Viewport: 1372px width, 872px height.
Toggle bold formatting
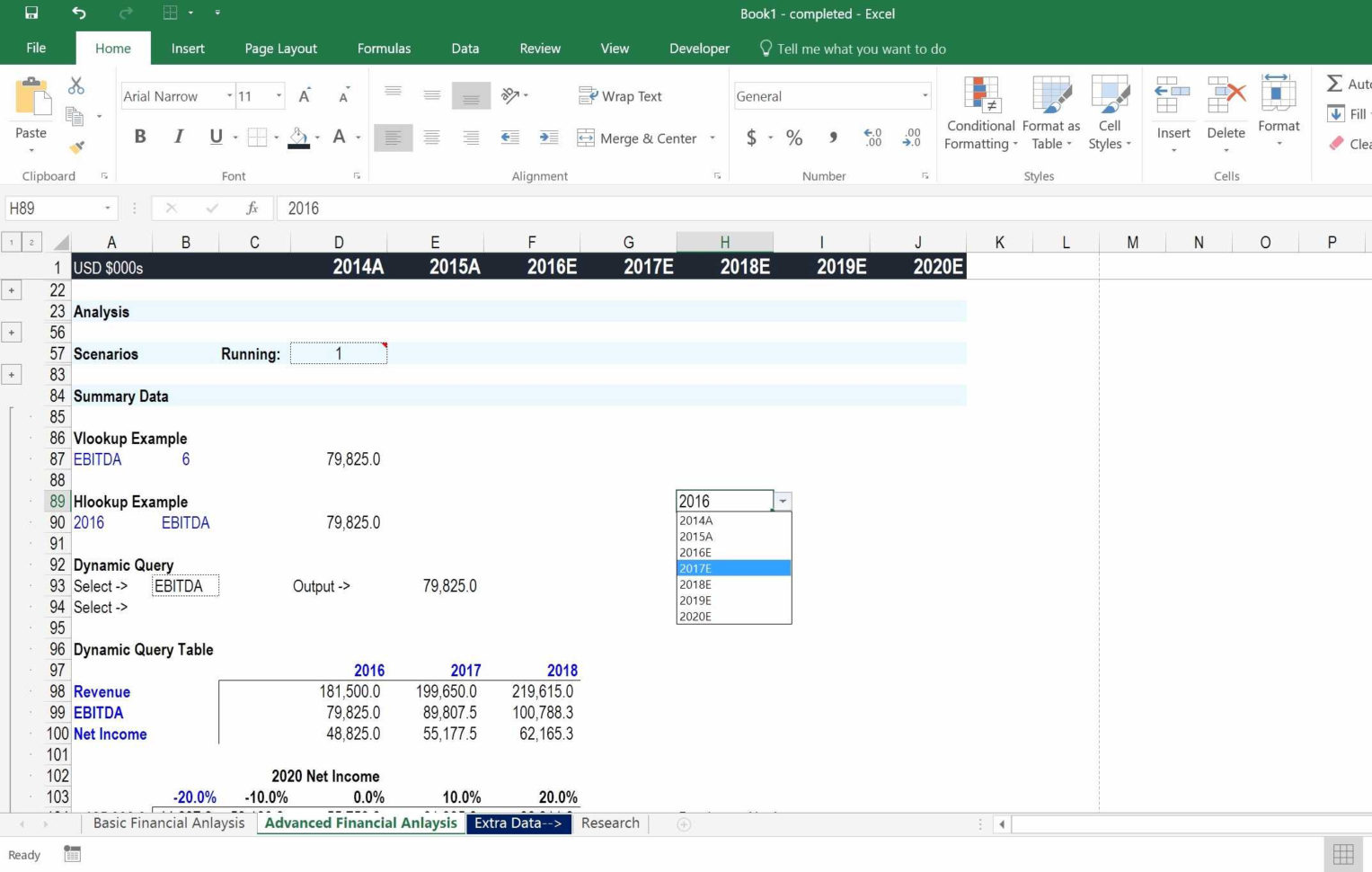[139, 137]
